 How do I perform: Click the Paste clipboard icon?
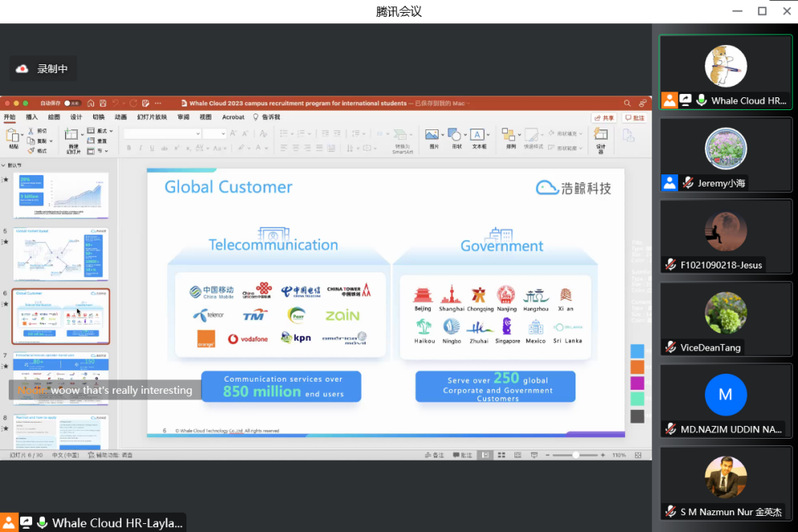[x=13, y=136]
